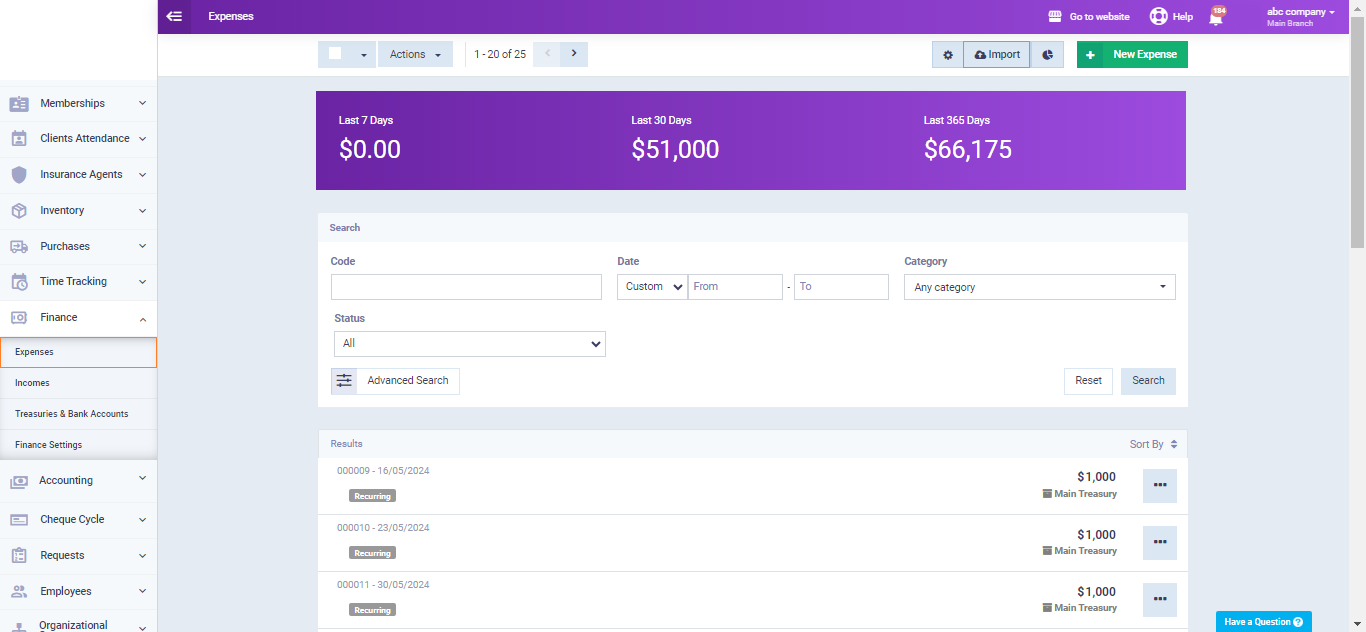Viewport: 1366px width, 632px height.
Task: Click the Help lifebuoy icon
Action: [x=1158, y=16]
